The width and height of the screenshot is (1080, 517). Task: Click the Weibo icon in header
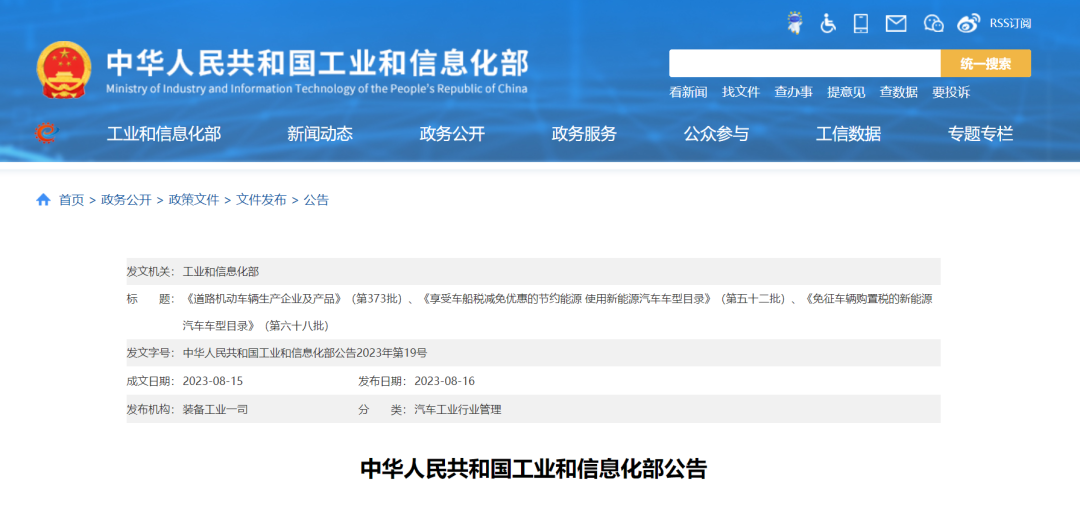[x=968, y=23]
